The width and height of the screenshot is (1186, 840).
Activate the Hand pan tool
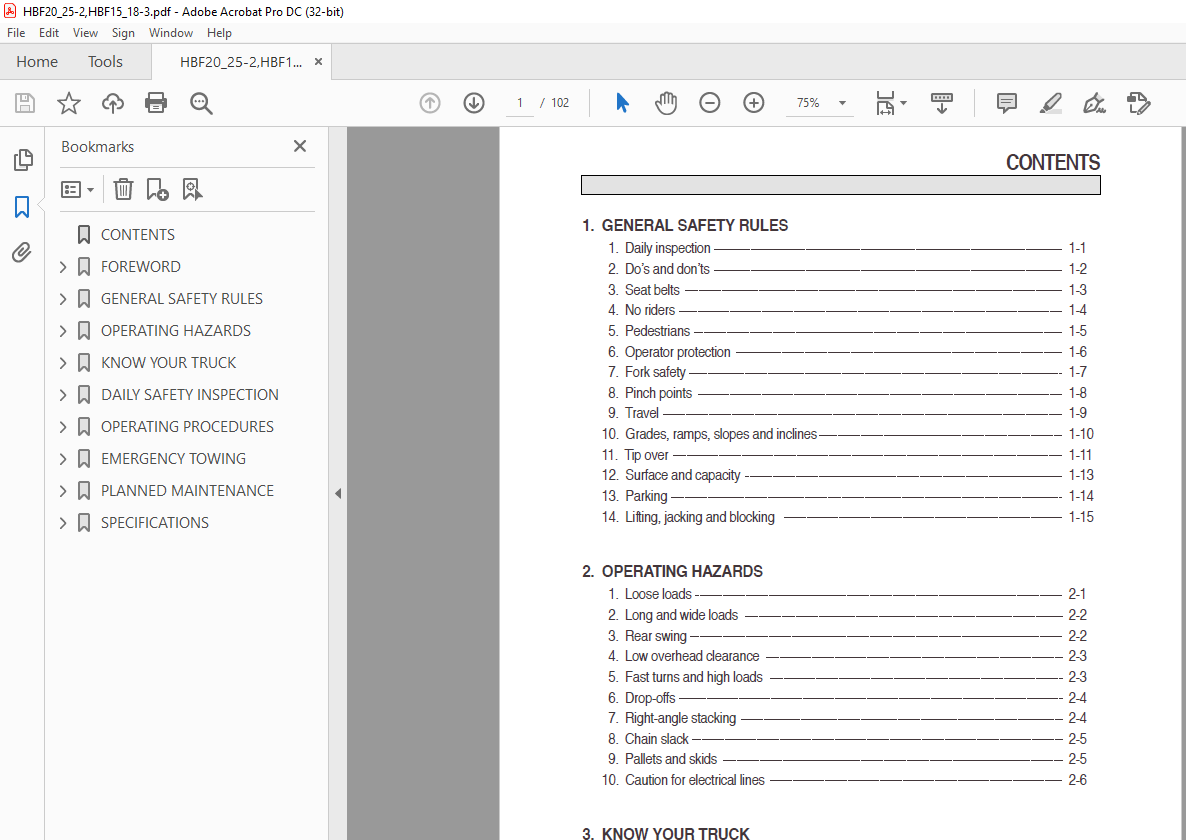pos(666,103)
